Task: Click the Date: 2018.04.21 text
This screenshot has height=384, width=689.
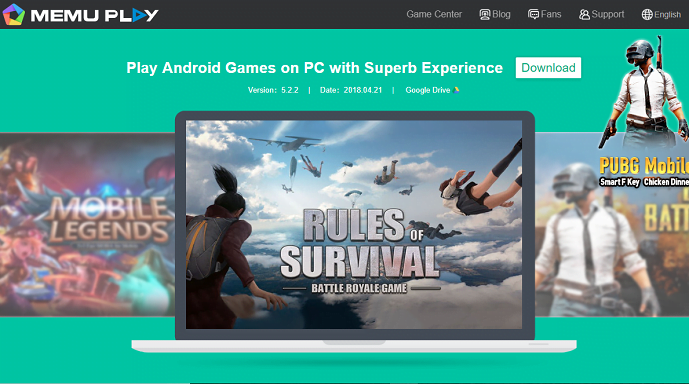Action: click(351, 90)
